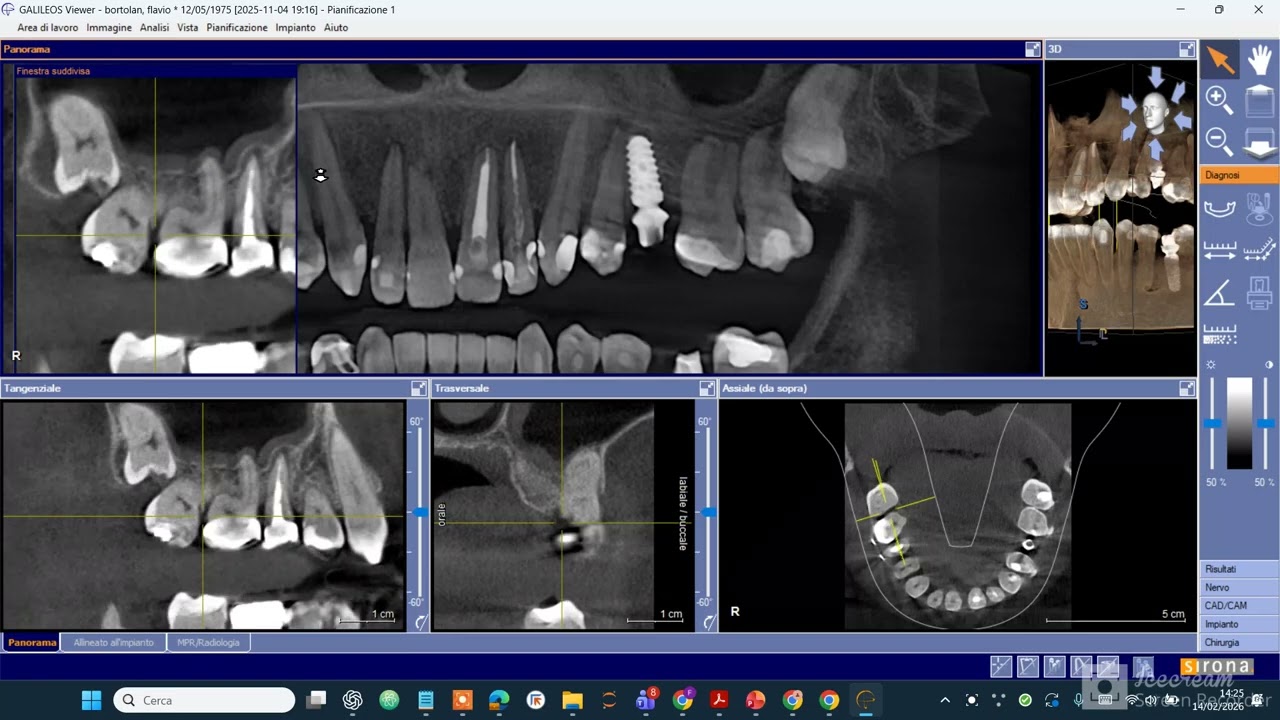Click the panoramic curve jaw icon
The height and width of the screenshot is (720, 1280).
pyautogui.click(x=1220, y=208)
